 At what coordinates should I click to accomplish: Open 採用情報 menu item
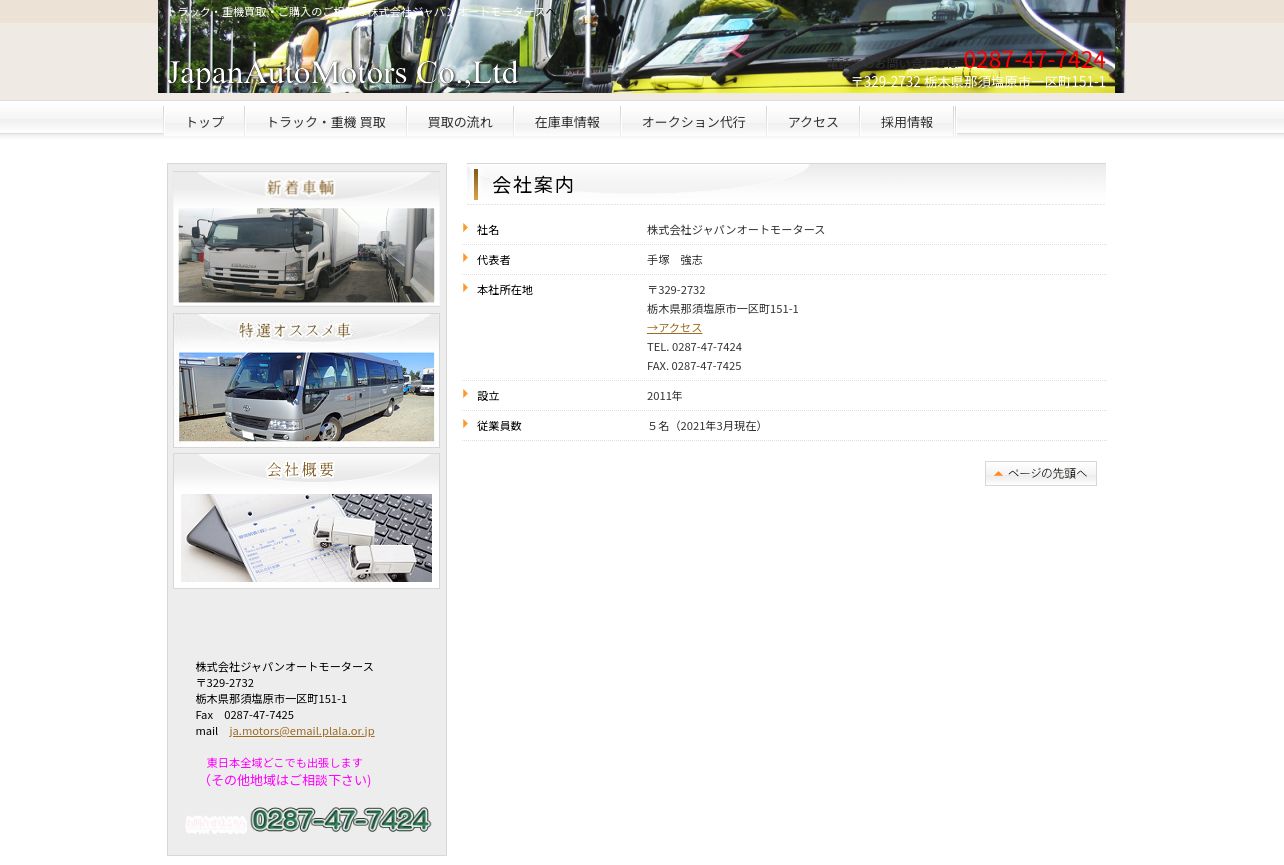(x=907, y=122)
